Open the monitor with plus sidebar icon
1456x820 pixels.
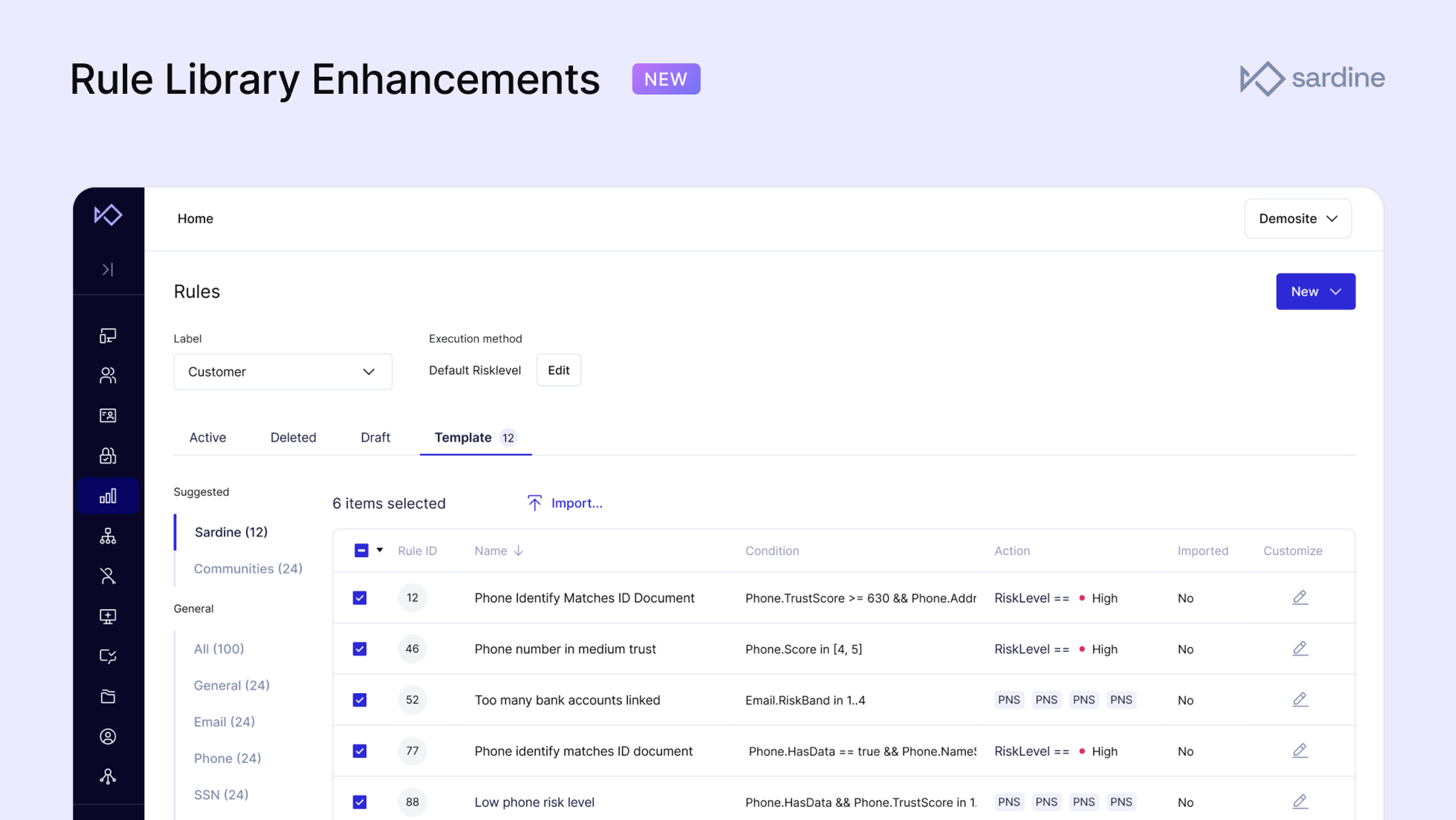click(108, 616)
